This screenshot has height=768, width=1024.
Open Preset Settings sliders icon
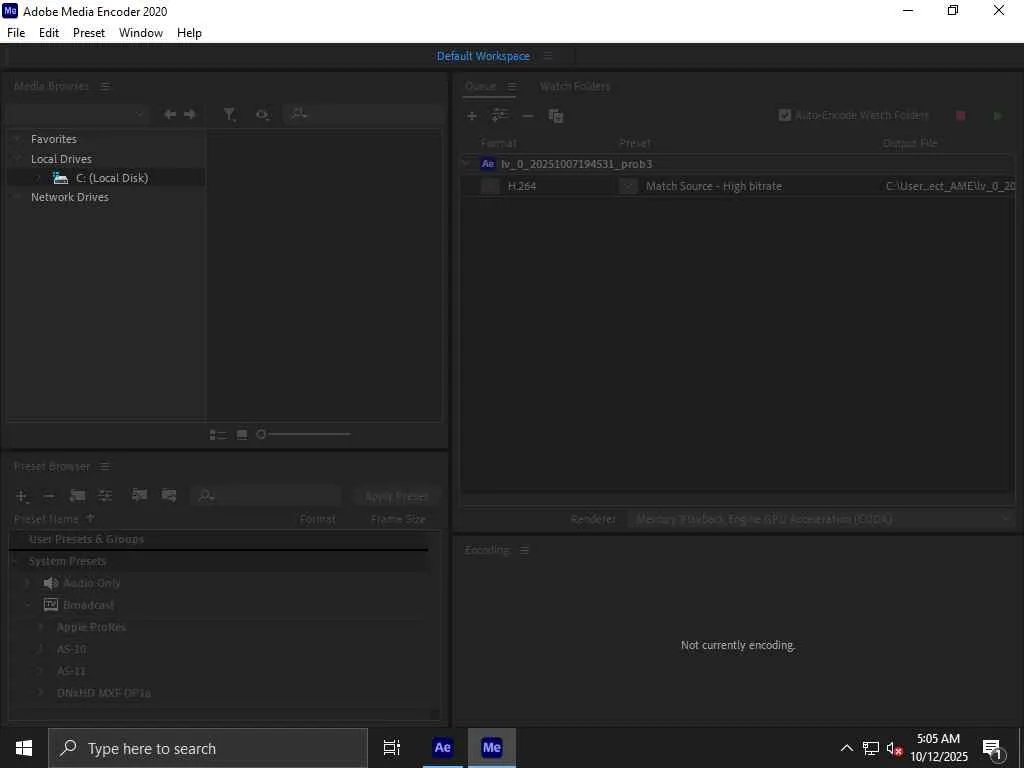(105, 496)
